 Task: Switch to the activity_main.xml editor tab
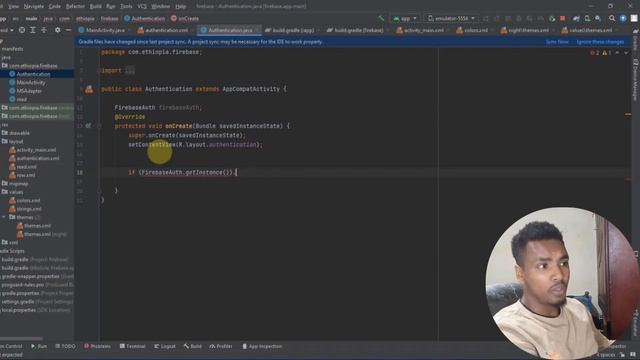coord(420,30)
